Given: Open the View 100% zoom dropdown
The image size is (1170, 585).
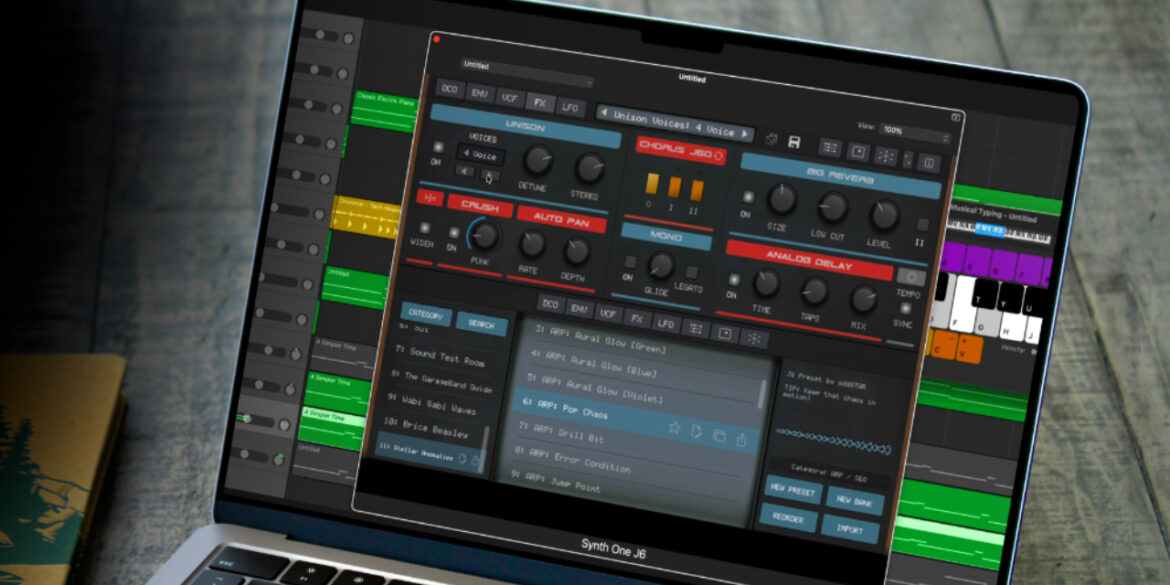Looking at the screenshot, I should (x=914, y=134).
